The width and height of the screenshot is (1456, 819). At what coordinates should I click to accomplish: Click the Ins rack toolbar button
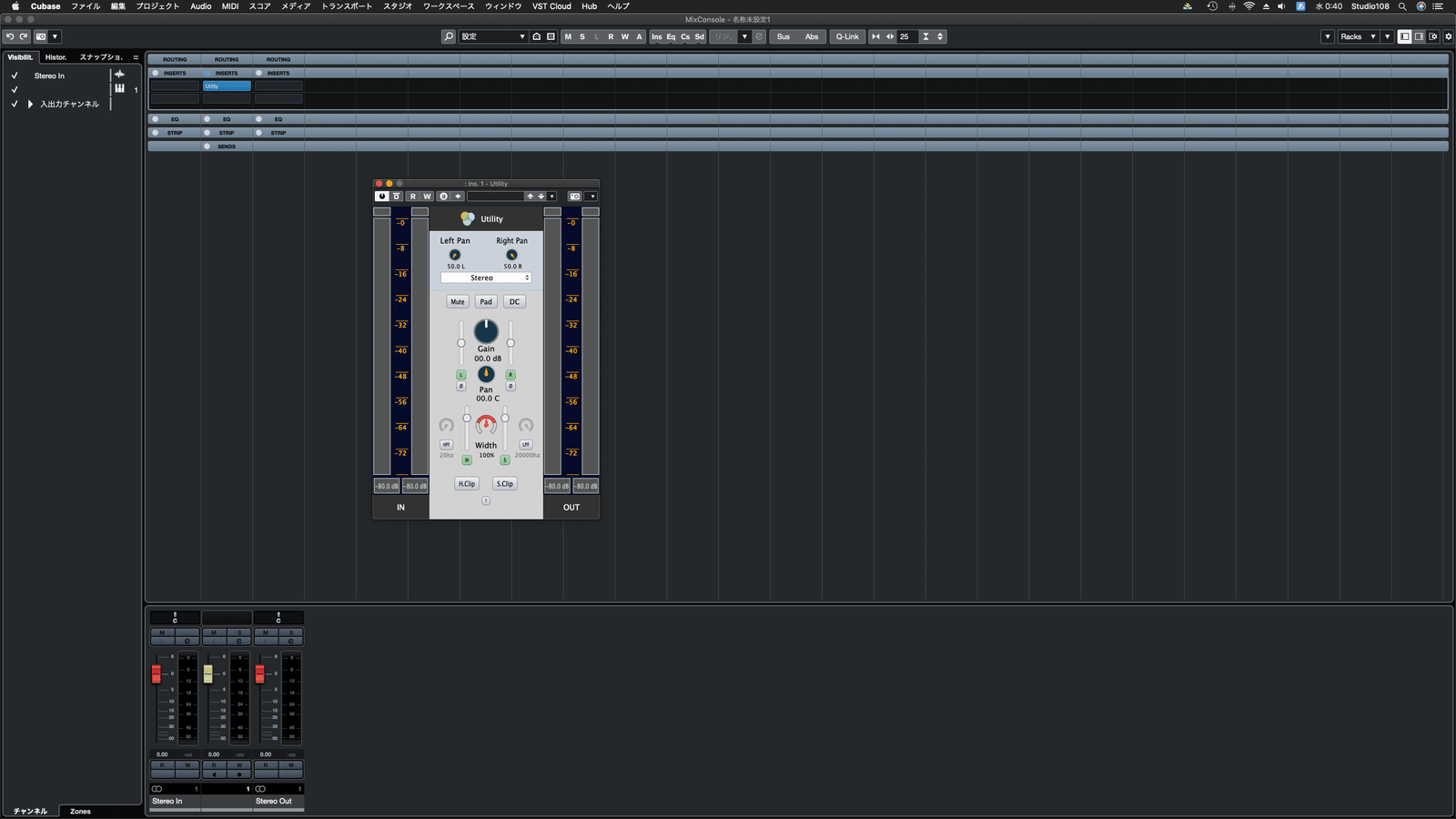(x=657, y=36)
